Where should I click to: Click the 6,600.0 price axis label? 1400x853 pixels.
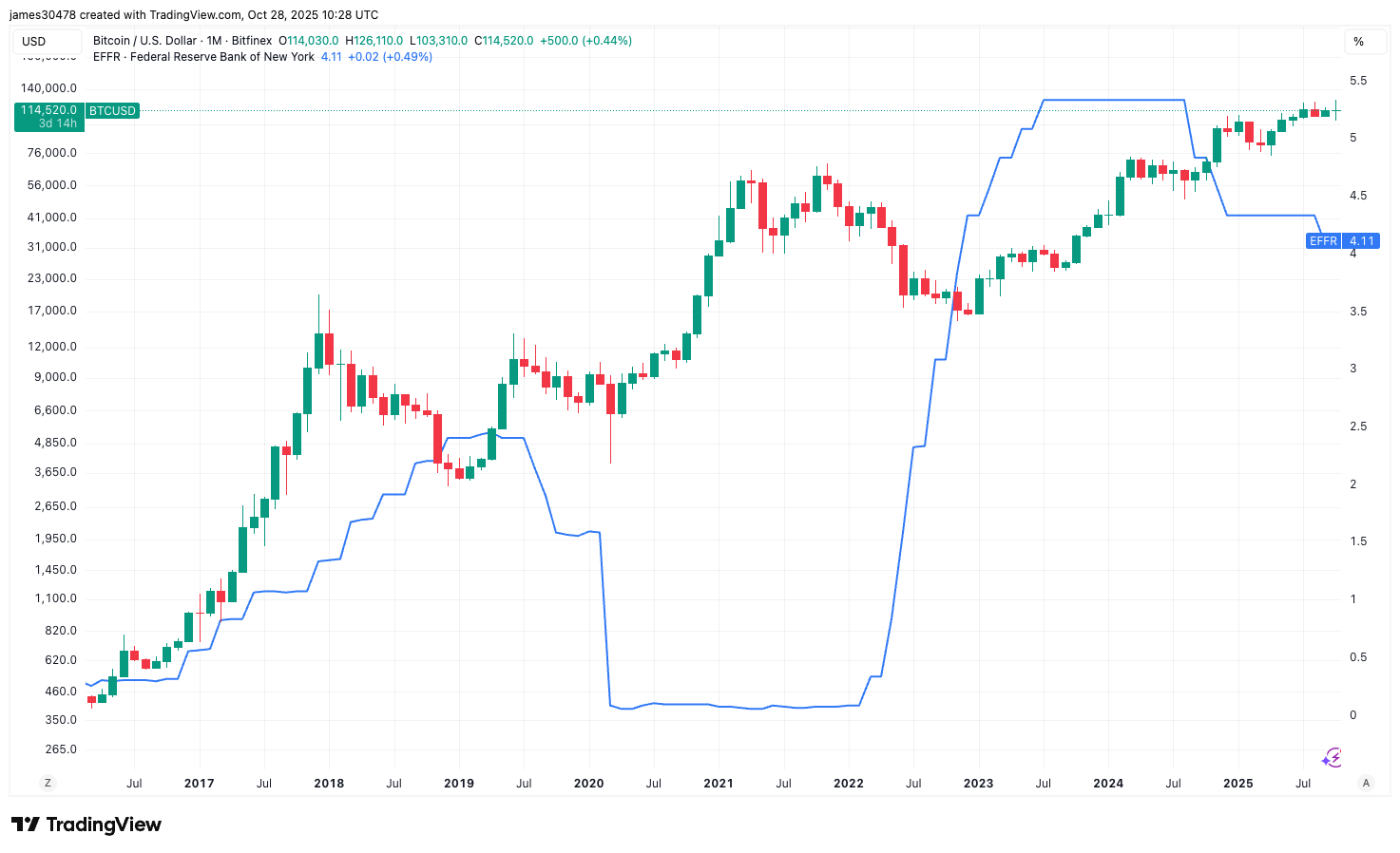point(55,410)
